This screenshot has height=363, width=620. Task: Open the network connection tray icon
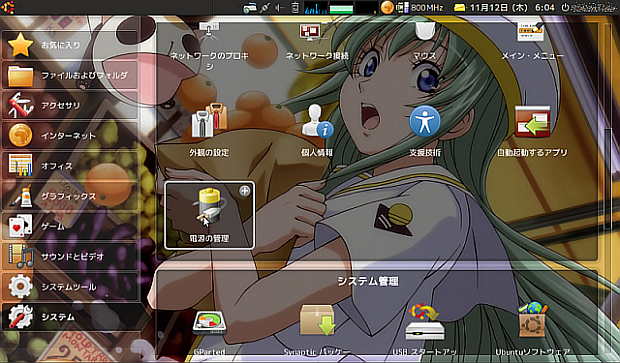click(x=250, y=8)
